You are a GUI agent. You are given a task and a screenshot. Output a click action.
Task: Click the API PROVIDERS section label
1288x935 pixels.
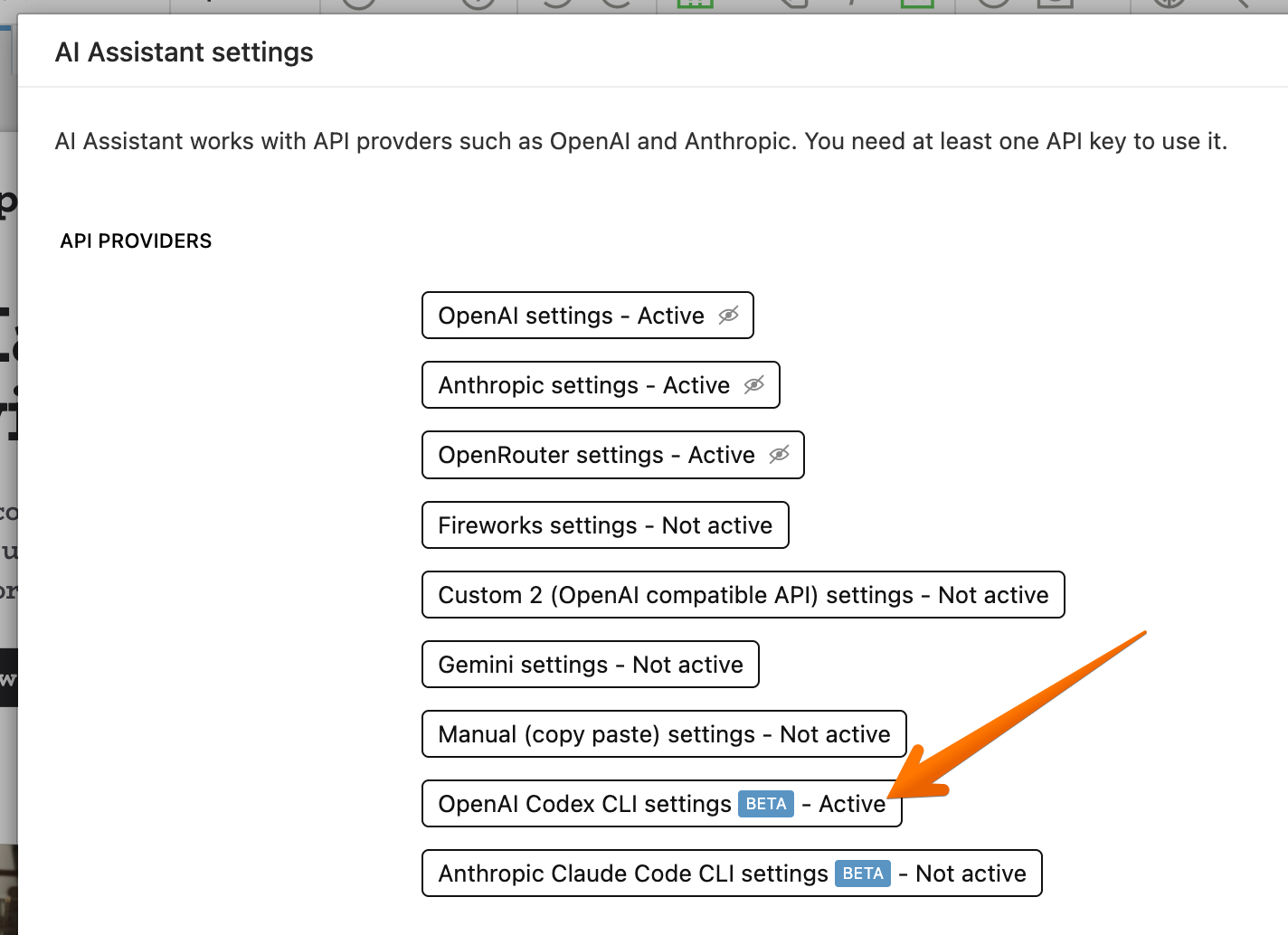[x=136, y=241]
